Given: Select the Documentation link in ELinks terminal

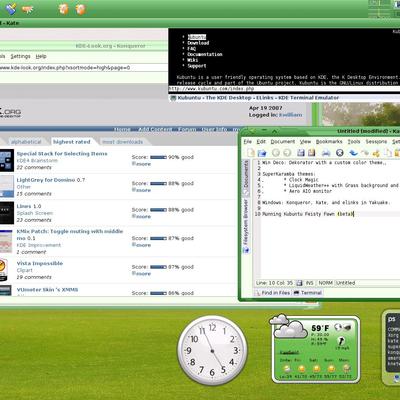Looking at the screenshot, I should click(205, 54).
